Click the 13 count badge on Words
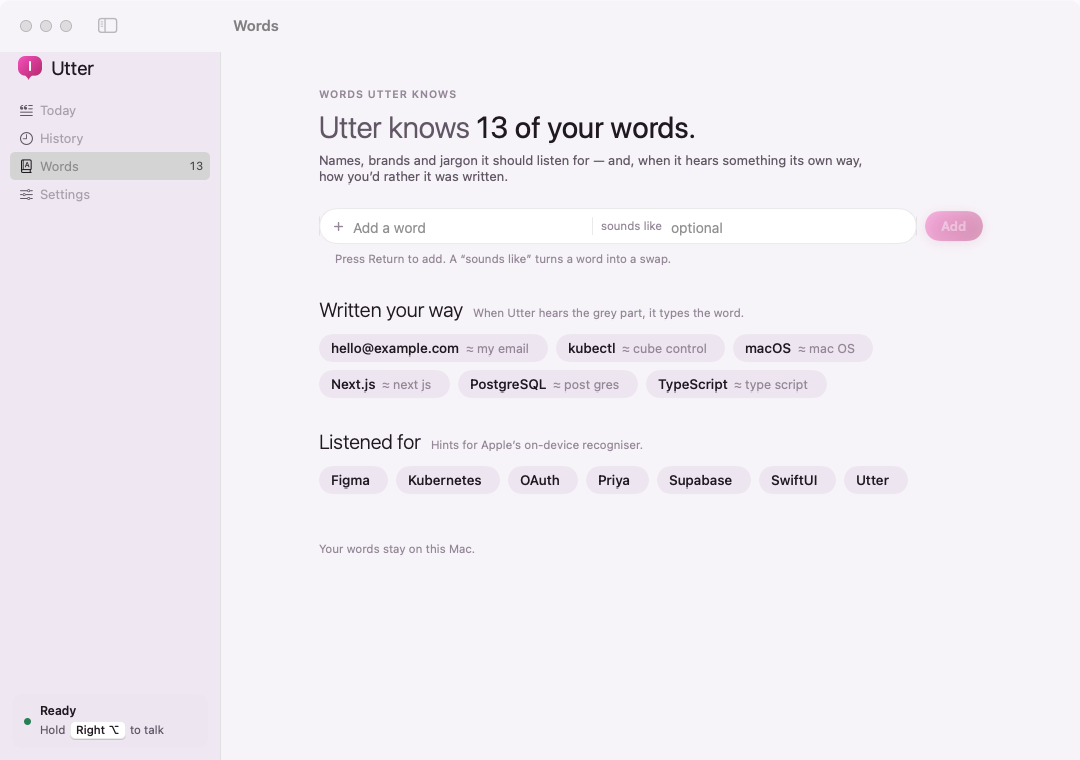This screenshot has height=760, width=1080. point(196,166)
